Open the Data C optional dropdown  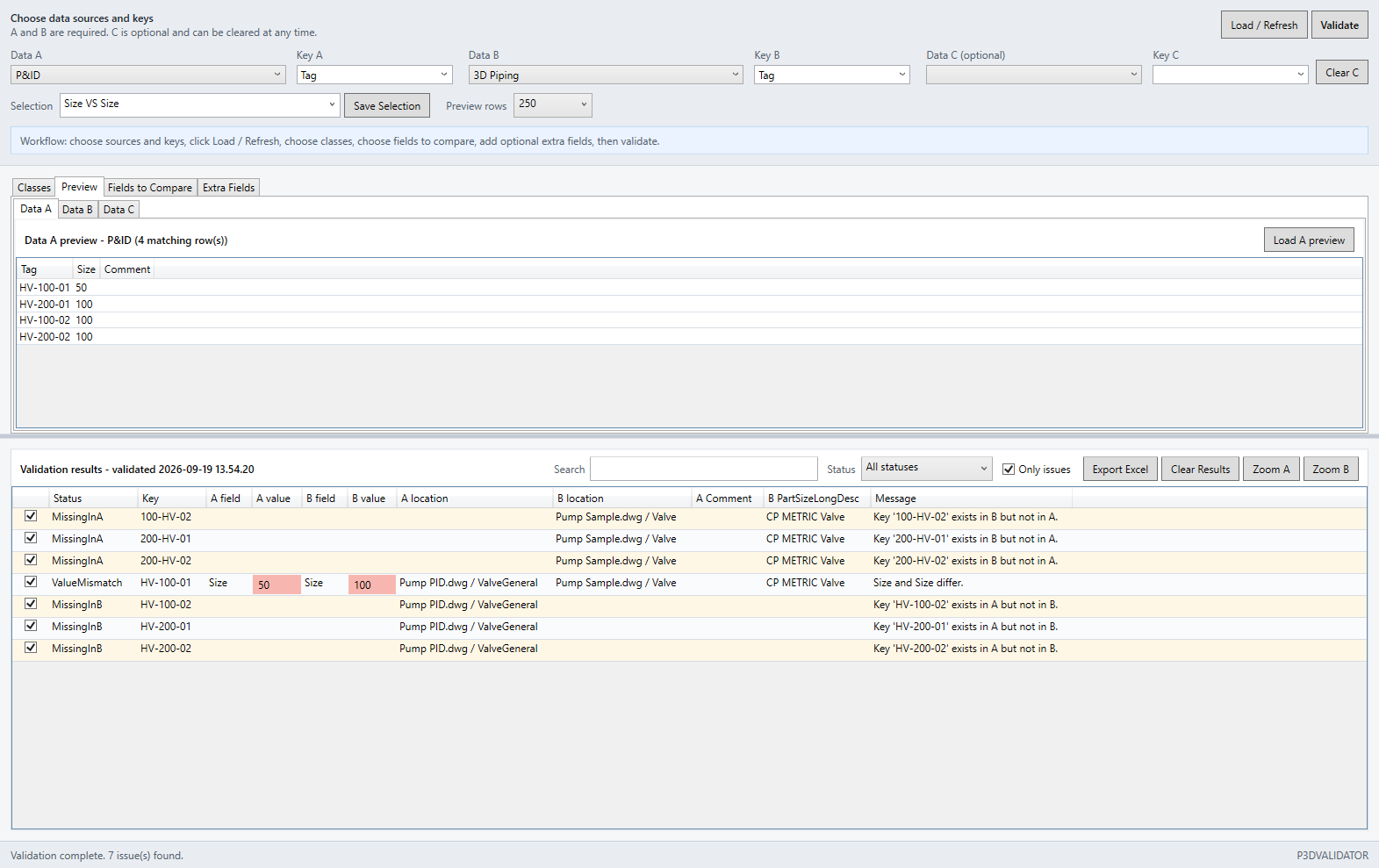coord(1034,75)
